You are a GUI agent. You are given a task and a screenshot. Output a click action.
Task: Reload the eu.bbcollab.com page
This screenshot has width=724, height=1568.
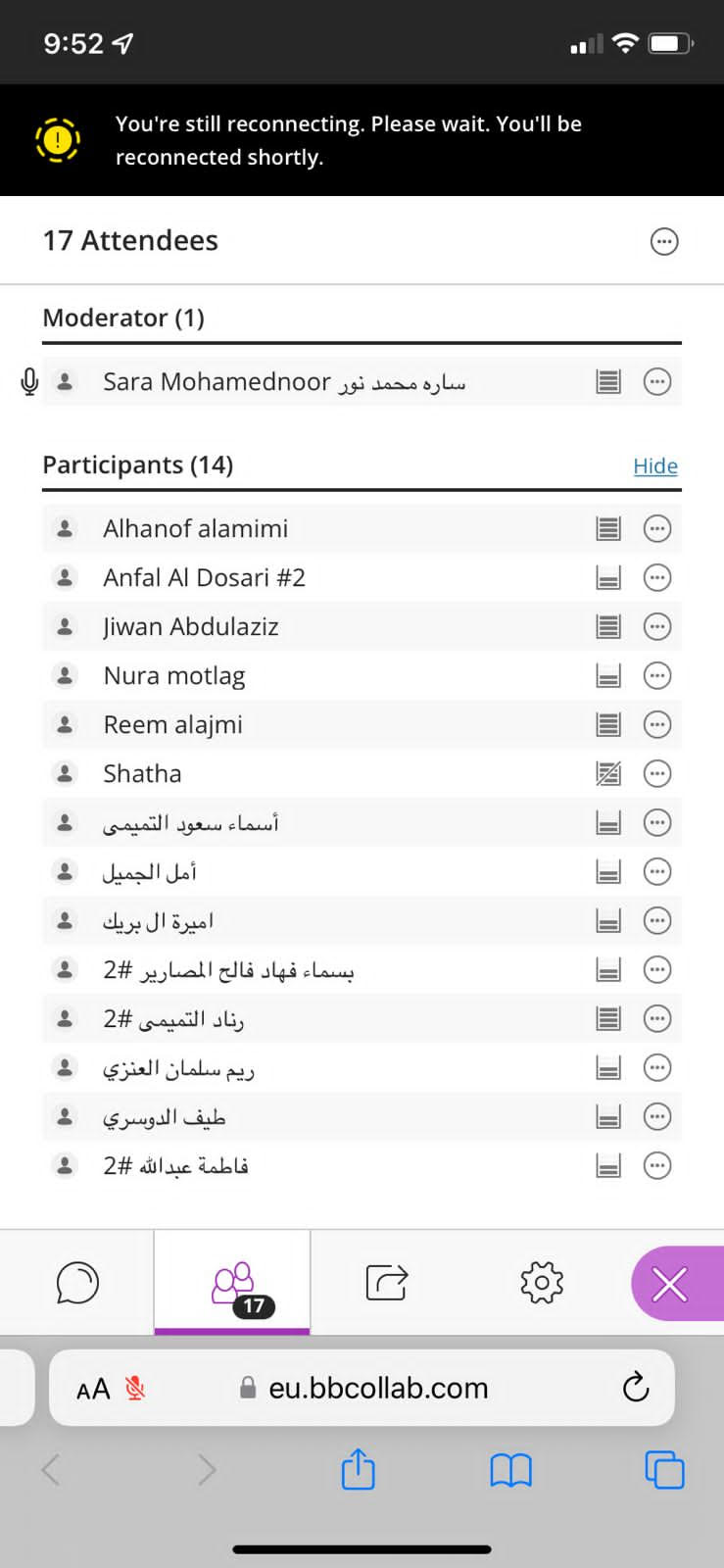(x=636, y=1387)
